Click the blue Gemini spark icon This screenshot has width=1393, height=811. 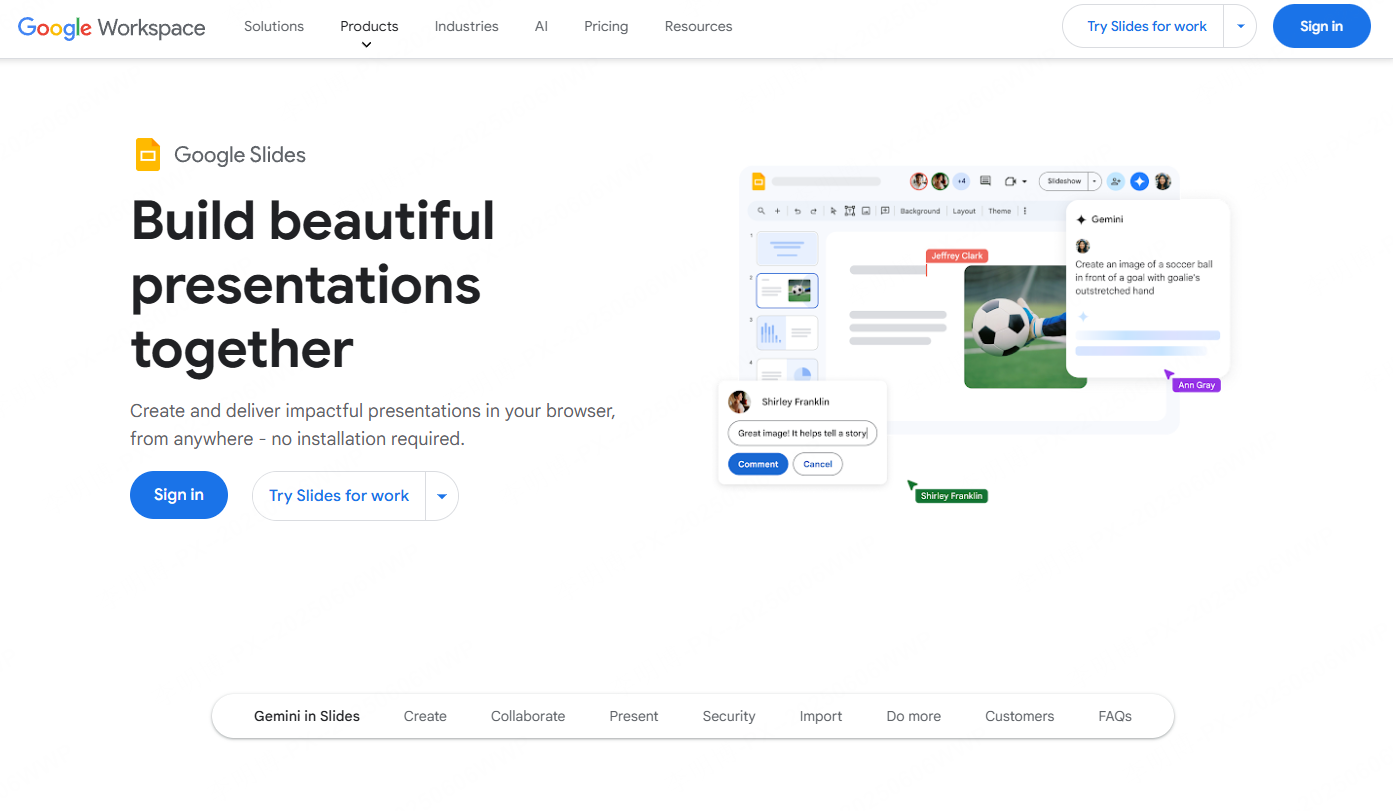click(1139, 181)
